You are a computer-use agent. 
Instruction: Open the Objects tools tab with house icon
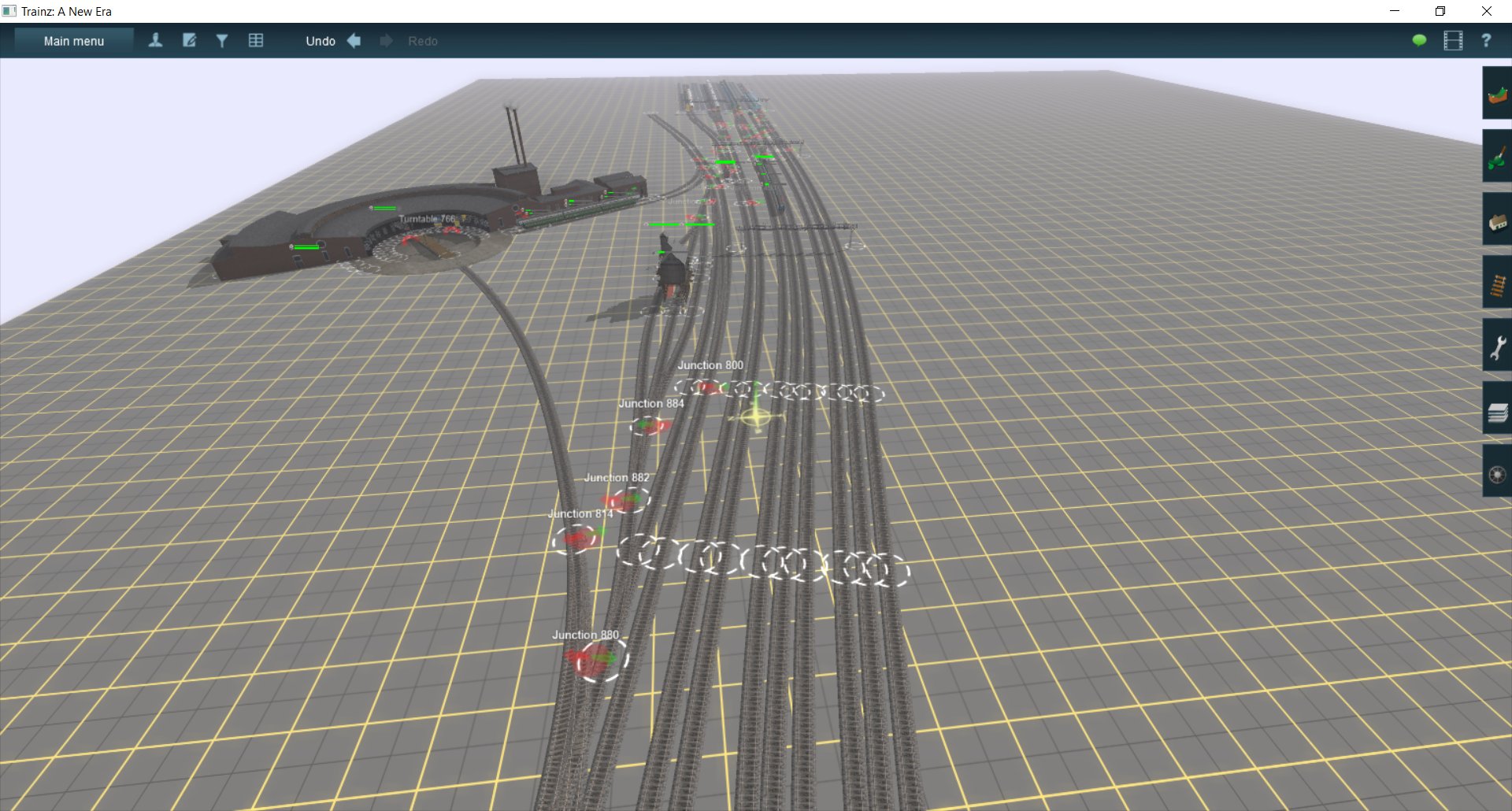click(x=1497, y=220)
